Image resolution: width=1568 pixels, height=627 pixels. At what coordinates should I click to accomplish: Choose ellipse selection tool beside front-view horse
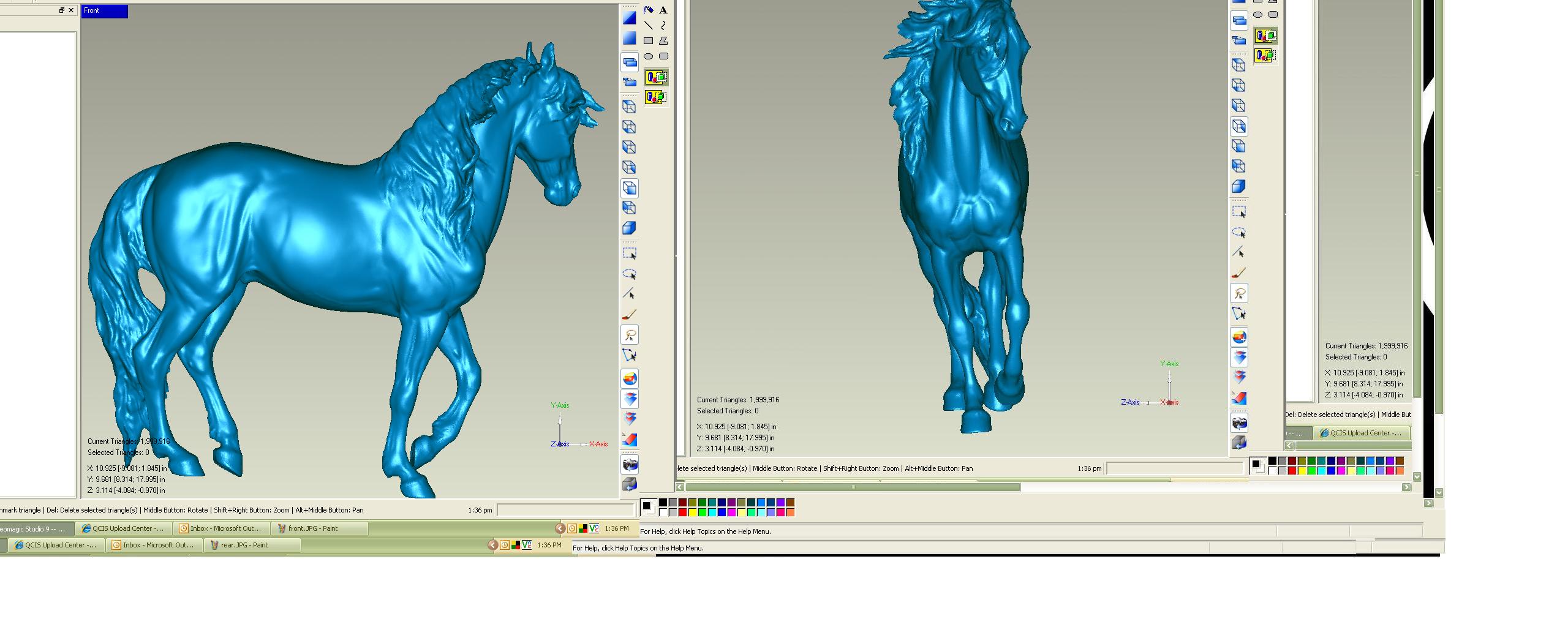pyautogui.click(x=1238, y=232)
